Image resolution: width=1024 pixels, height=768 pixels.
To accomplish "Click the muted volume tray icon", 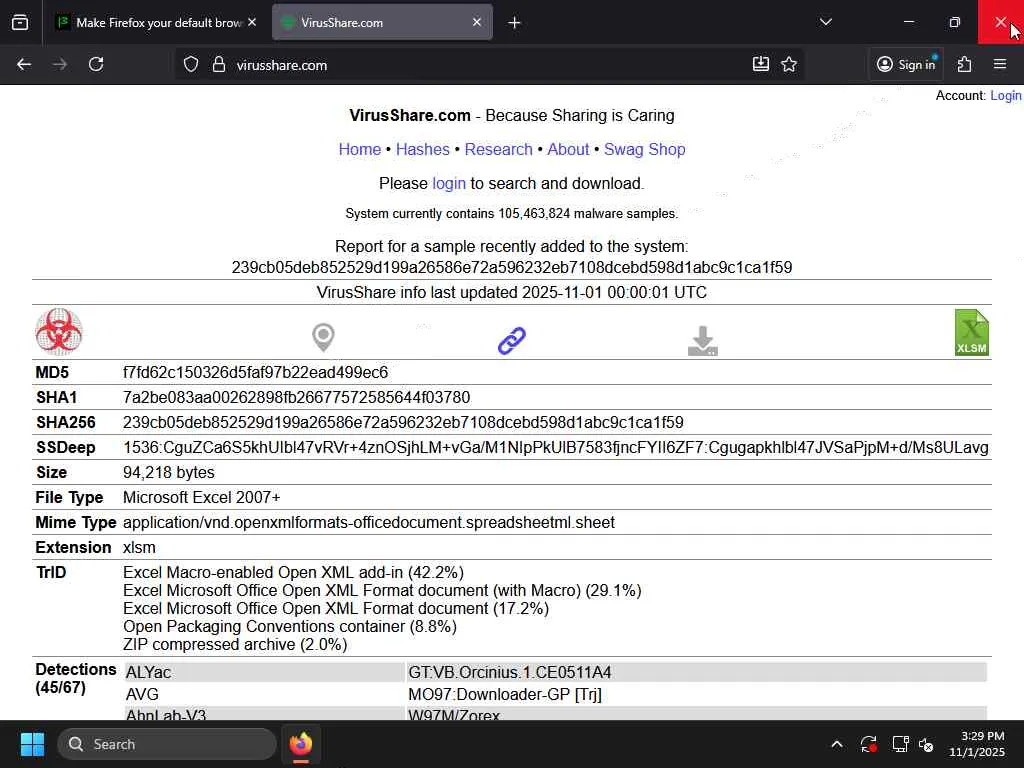I will [925, 744].
